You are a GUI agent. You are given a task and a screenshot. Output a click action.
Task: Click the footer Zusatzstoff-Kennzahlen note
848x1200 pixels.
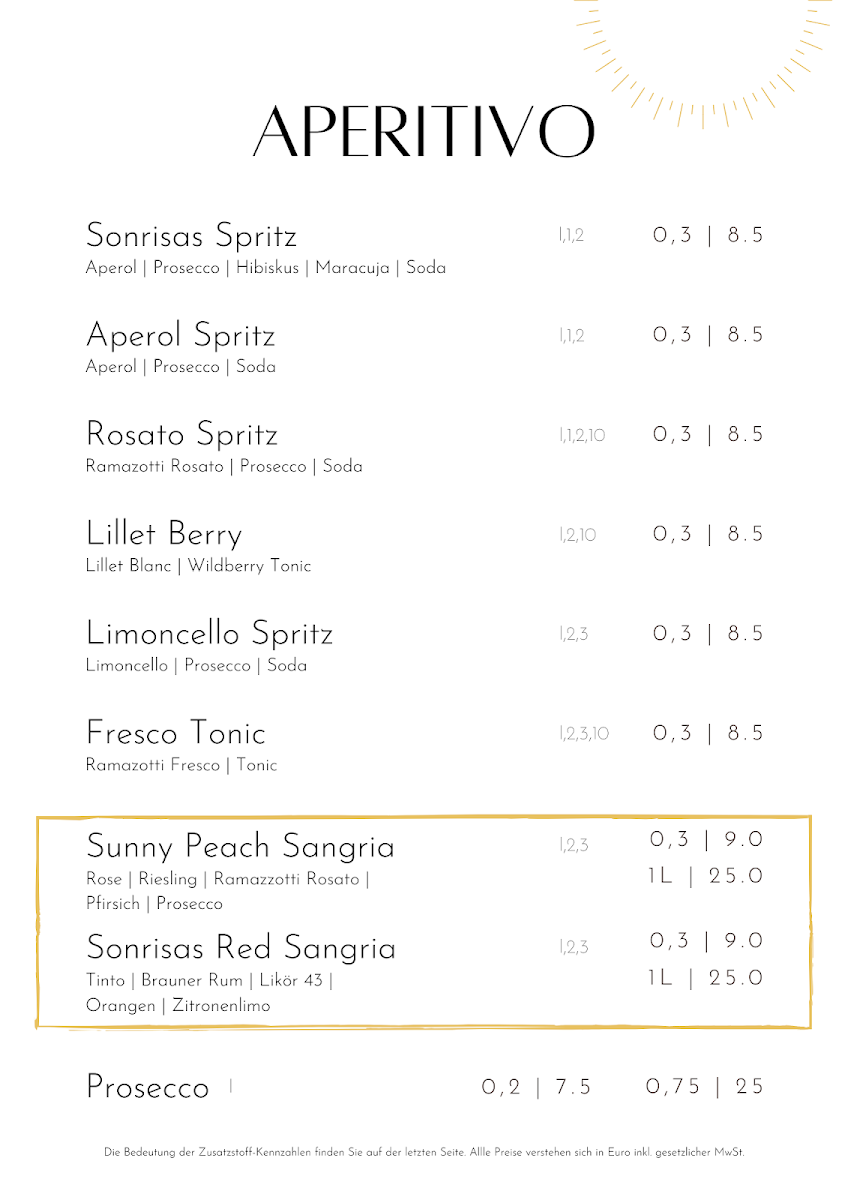[424, 1153]
